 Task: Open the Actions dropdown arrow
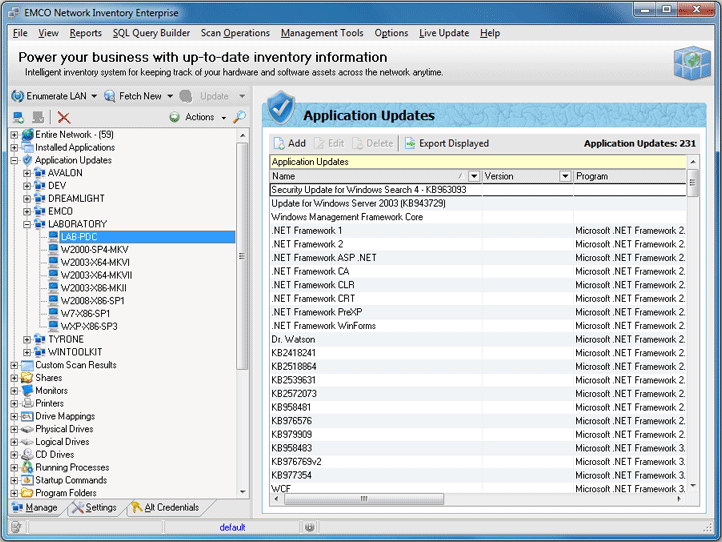(x=224, y=118)
